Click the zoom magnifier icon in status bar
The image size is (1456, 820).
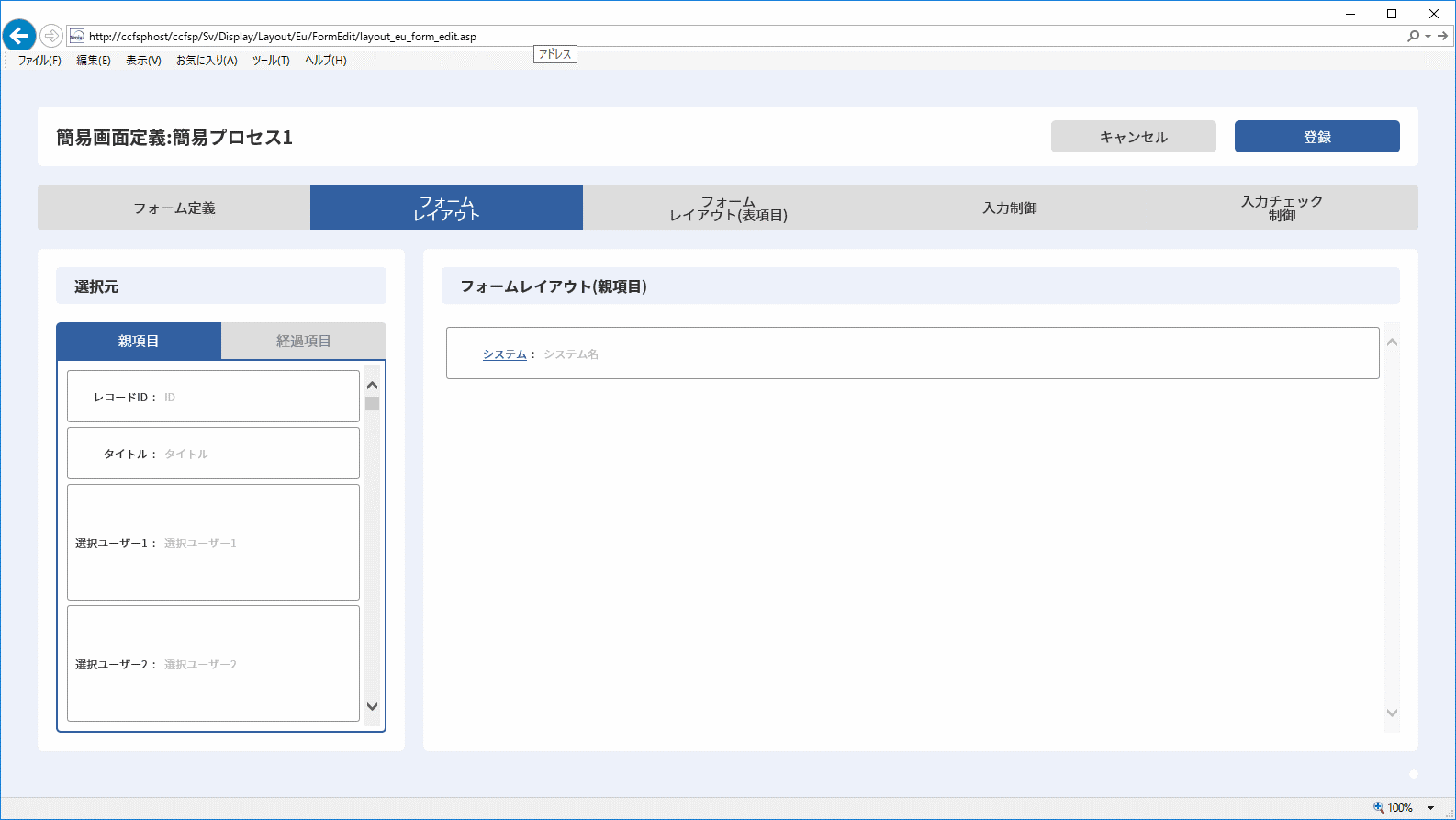click(x=1378, y=808)
